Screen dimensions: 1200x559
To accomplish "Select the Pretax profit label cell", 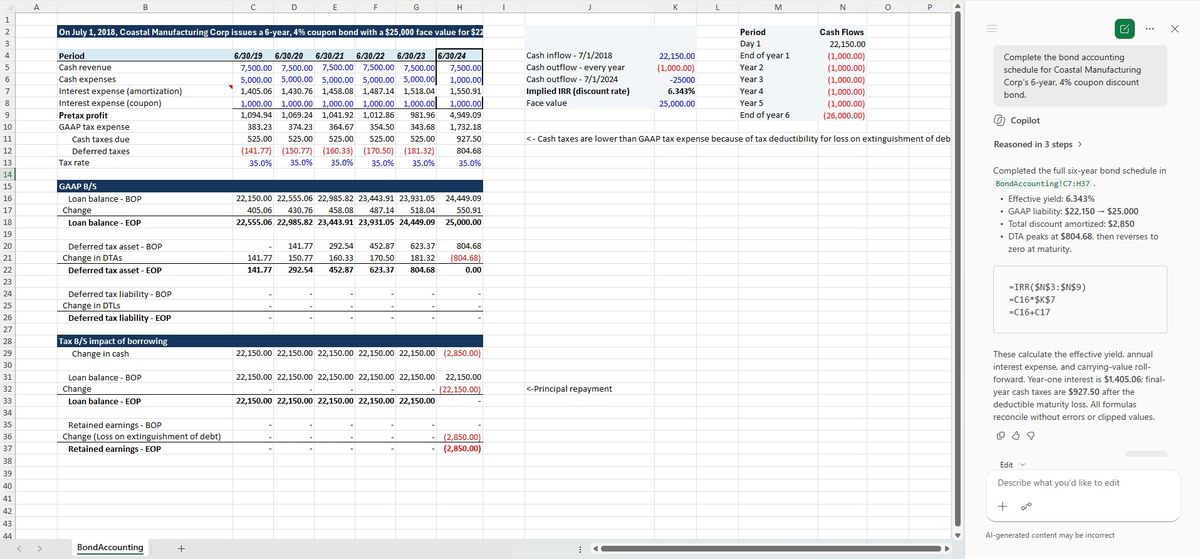I will [x=144, y=115].
